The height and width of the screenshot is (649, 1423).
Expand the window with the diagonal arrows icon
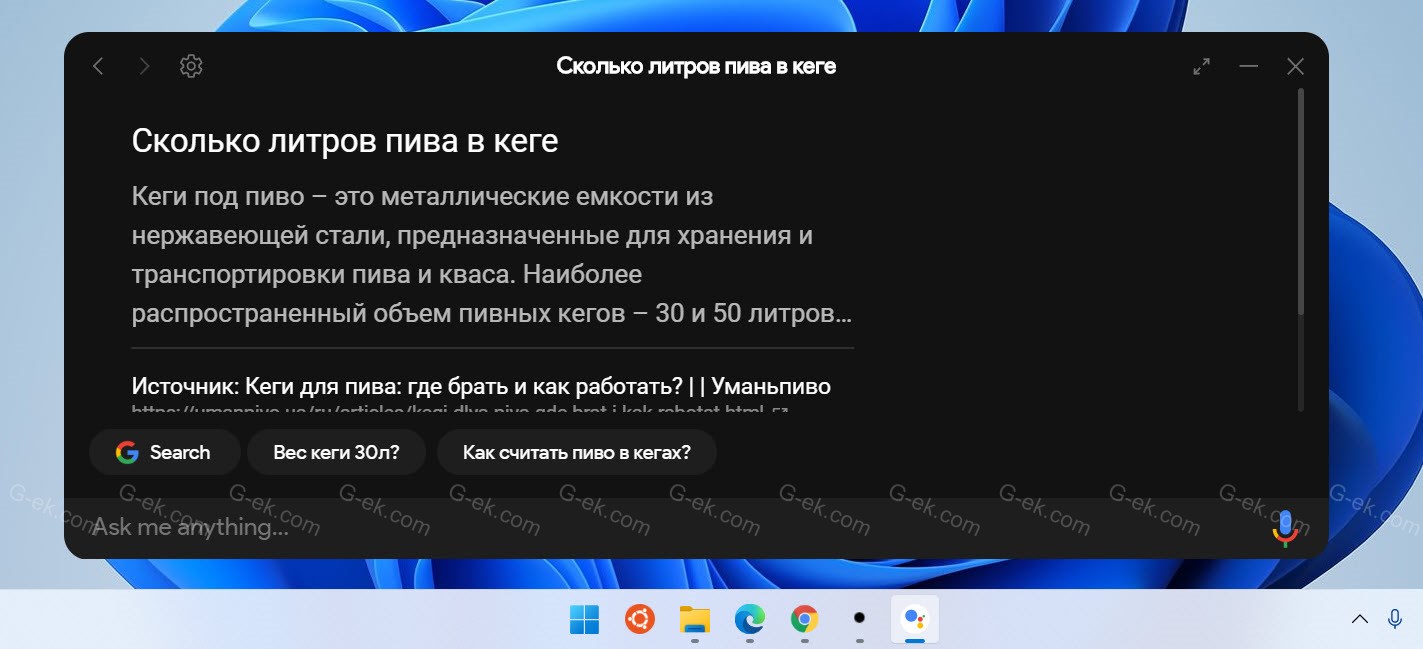point(1201,66)
